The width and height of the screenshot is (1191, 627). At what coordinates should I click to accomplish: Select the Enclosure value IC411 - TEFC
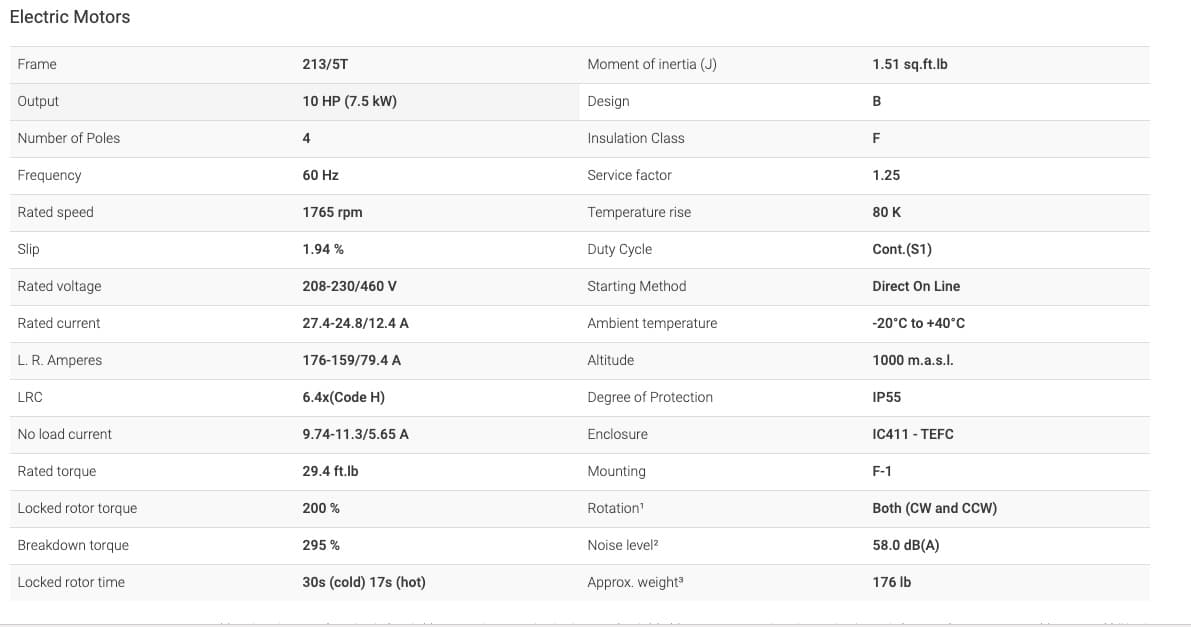coord(913,435)
